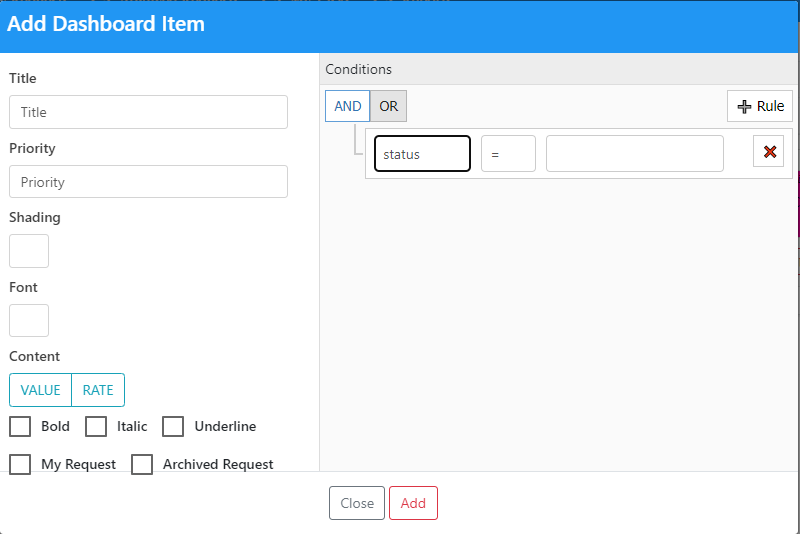Check the Underline option
Viewport: 800px width, 534px height.
point(173,427)
